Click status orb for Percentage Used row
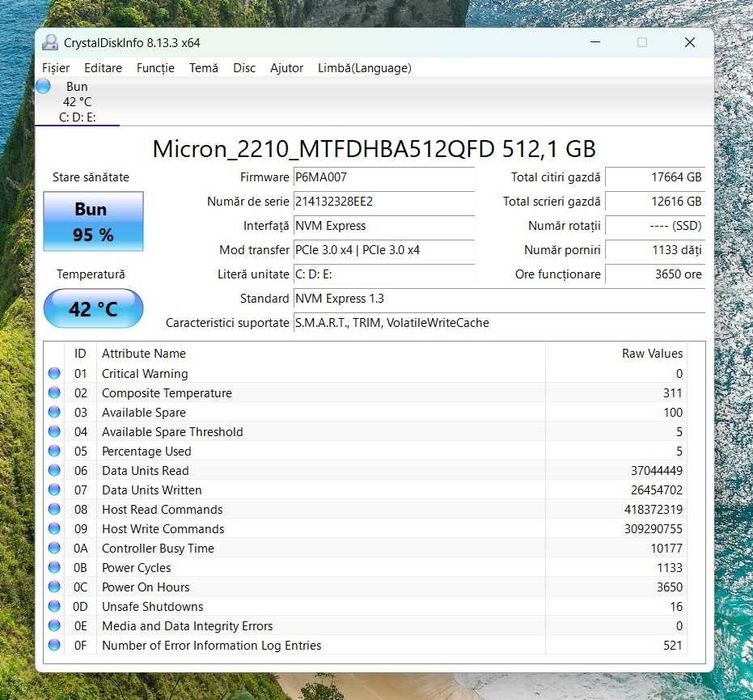 click(54, 451)
